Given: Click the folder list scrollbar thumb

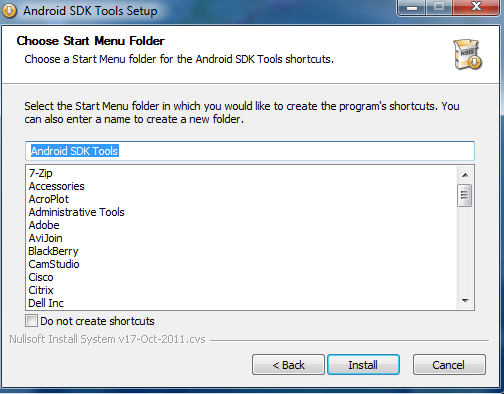Looking at the screenshot, I should (465, 195).
